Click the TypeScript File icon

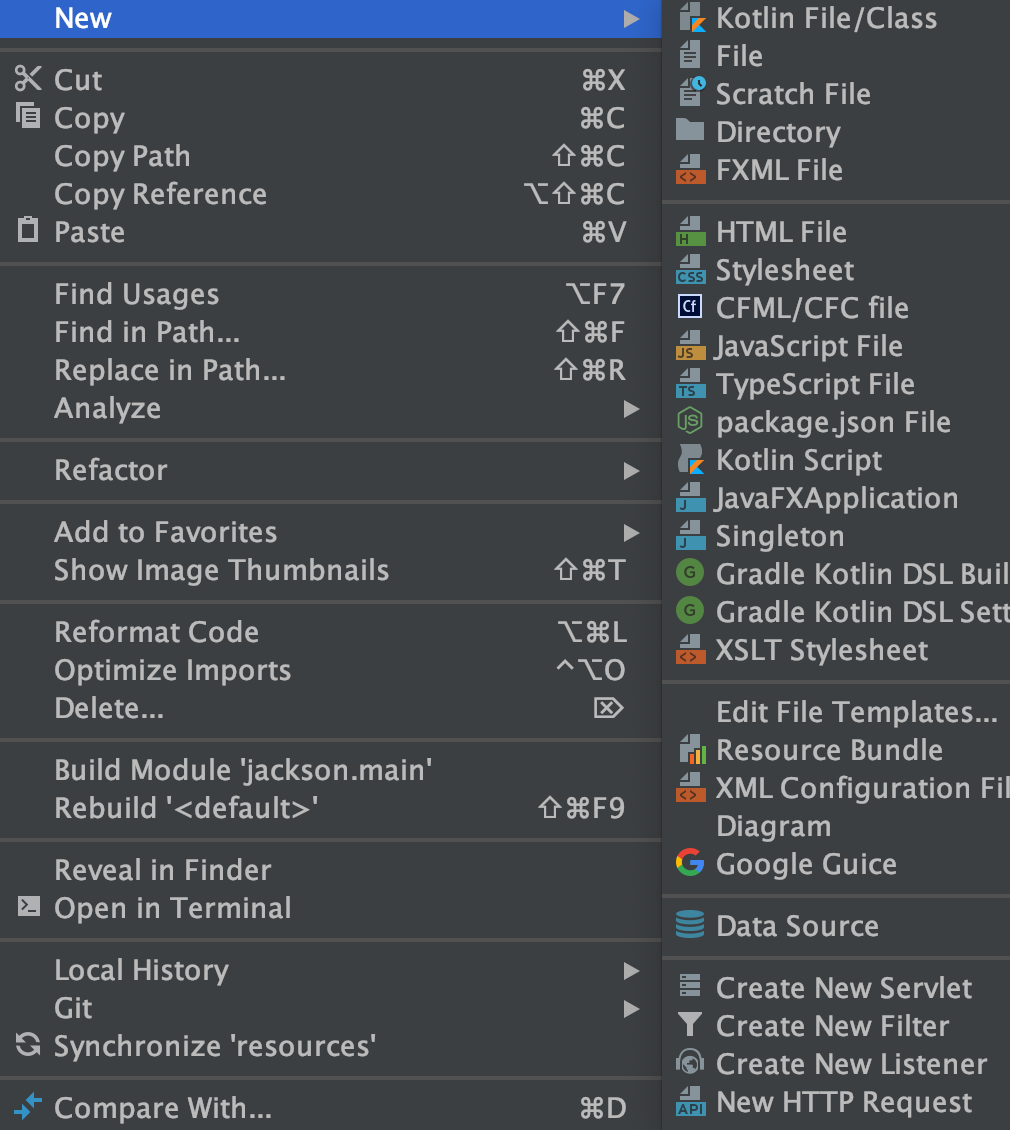691,383
